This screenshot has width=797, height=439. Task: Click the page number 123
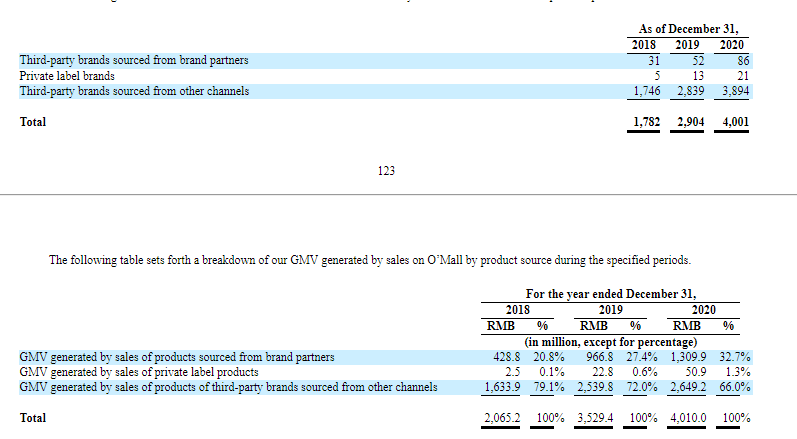386,171
